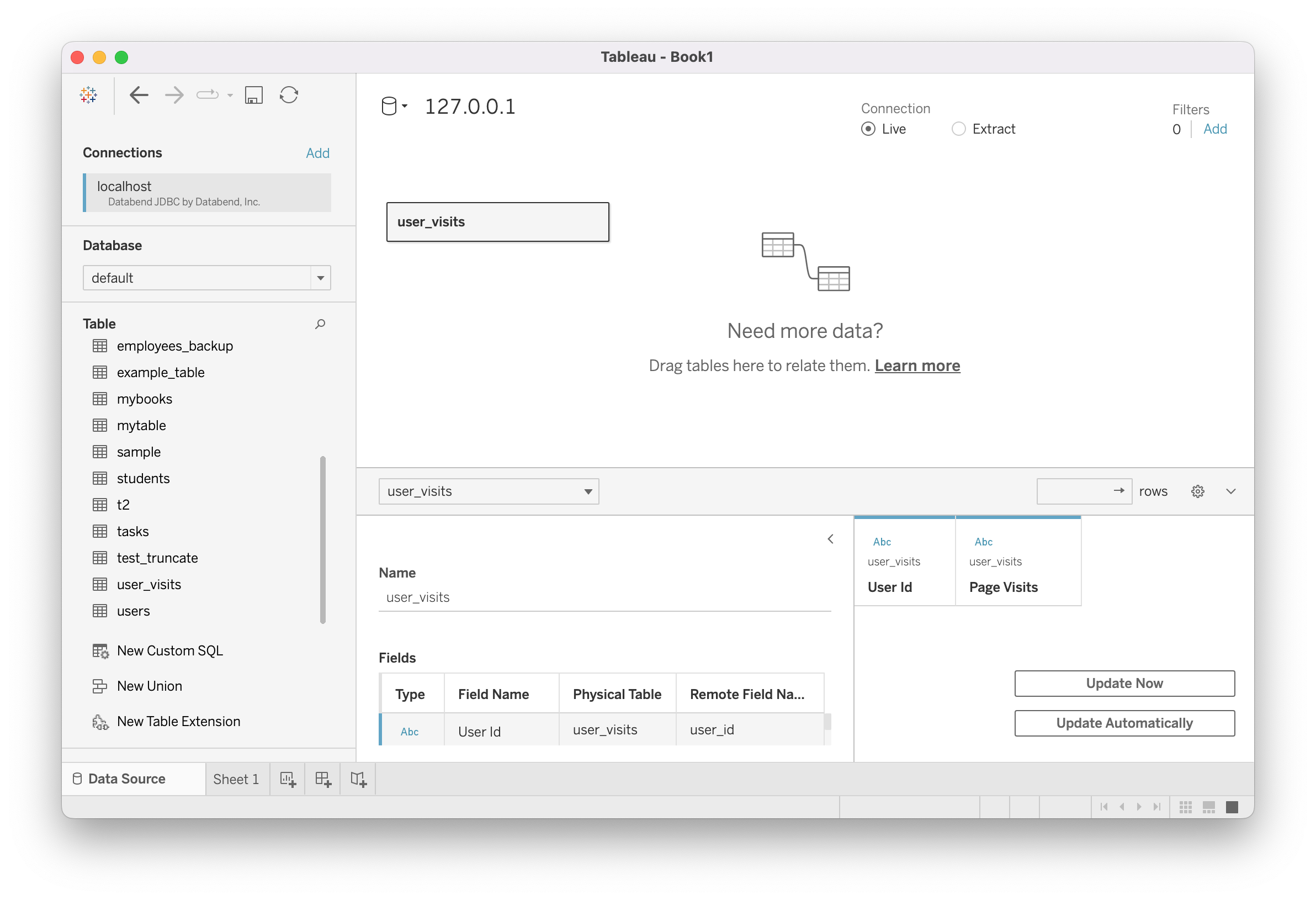Click the Abc type icon of Page Visits column
1316x900 pixels.
pyautogui.click(x=984, y=542)
